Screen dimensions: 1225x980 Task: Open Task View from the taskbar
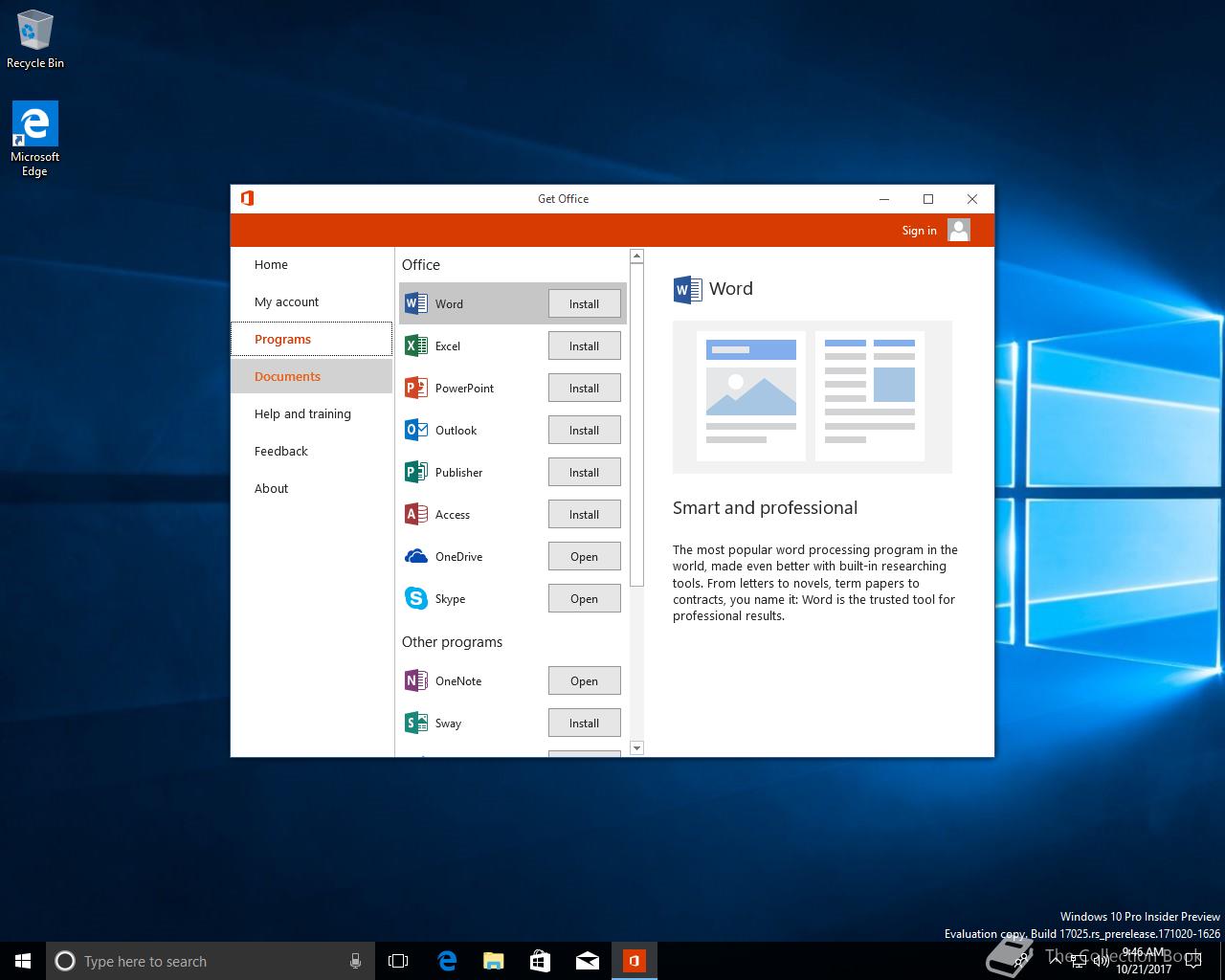click(x=398, y=961)
